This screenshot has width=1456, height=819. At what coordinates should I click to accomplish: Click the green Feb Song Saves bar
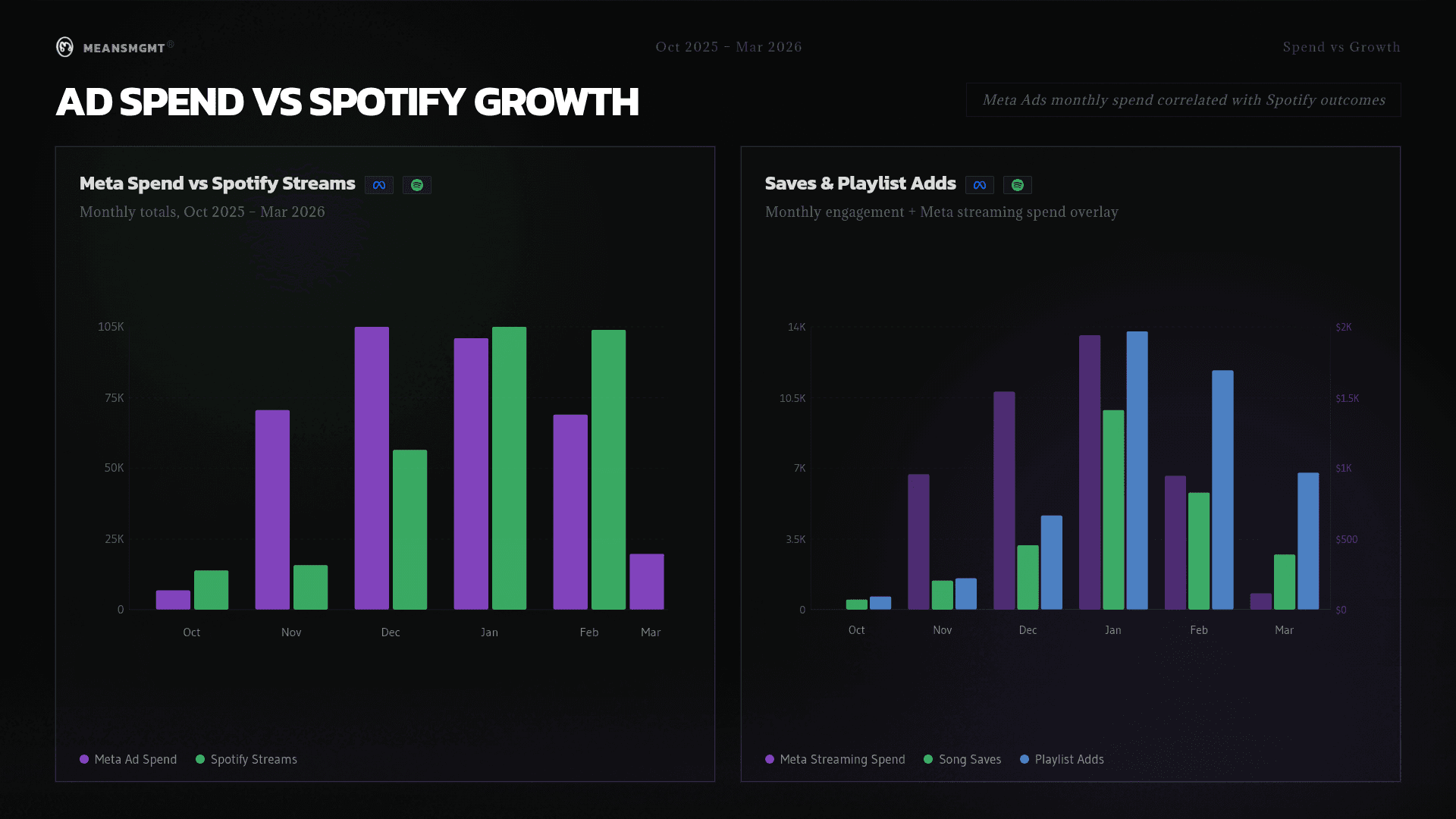point(1199,551)
